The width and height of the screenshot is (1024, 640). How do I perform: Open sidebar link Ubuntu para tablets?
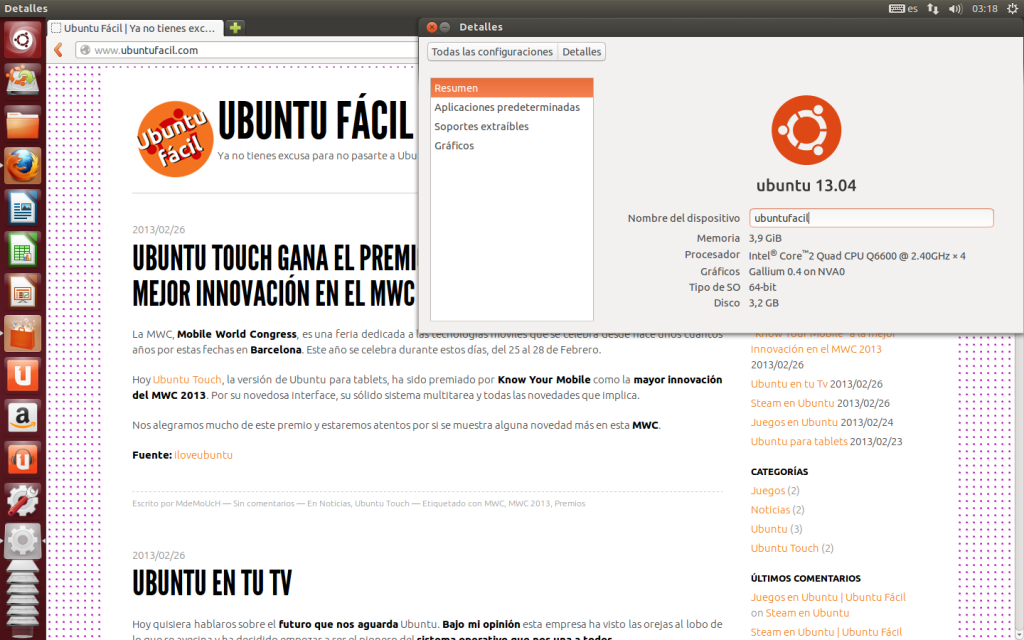coord(799,441)
